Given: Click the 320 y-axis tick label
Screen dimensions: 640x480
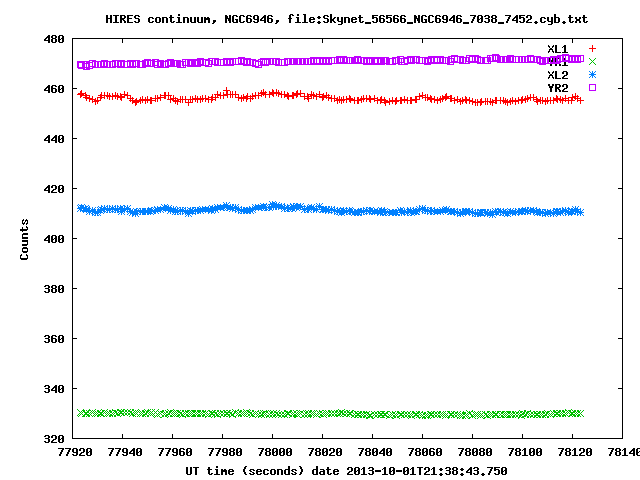Looking at the screenshot, I should tap(54, 439).
